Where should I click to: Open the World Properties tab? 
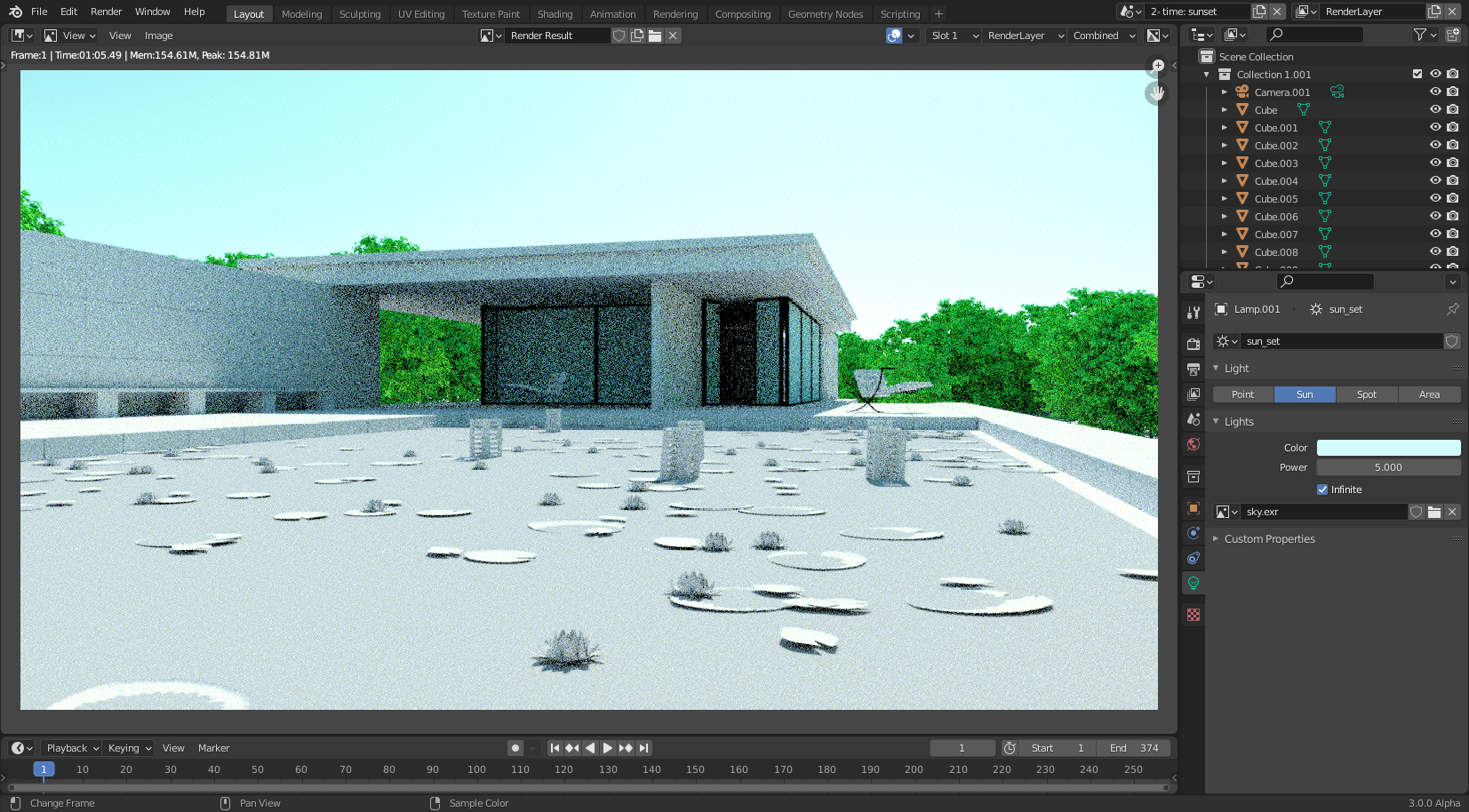pos(1193,444)
